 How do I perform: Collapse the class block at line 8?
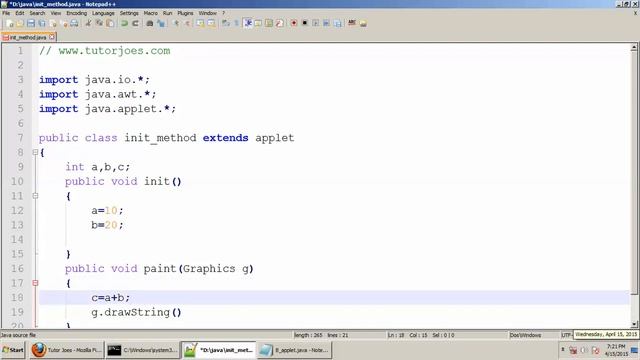click(x=35, y=152)
